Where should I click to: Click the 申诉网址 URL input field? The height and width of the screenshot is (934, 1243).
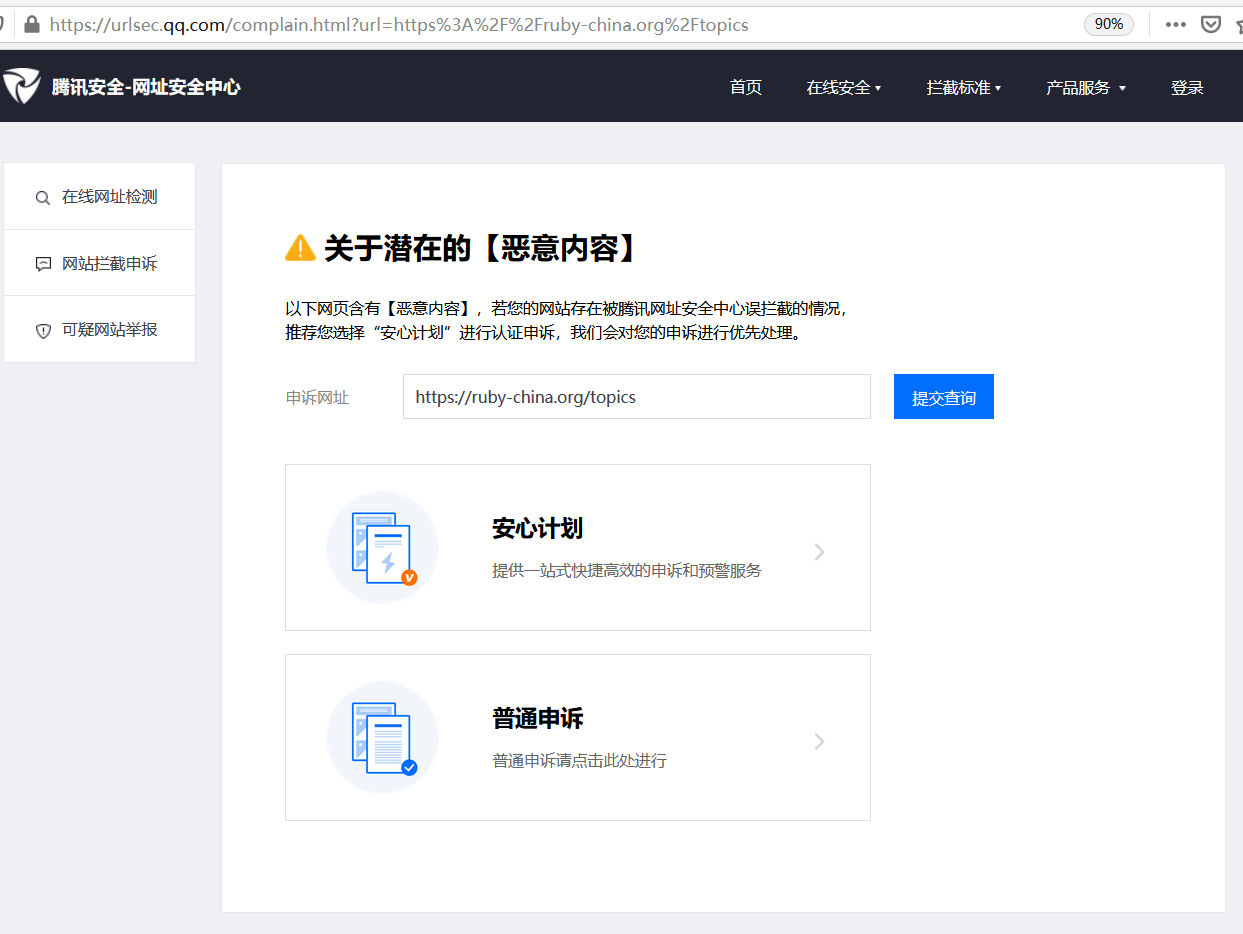click(x=637, y=397)
